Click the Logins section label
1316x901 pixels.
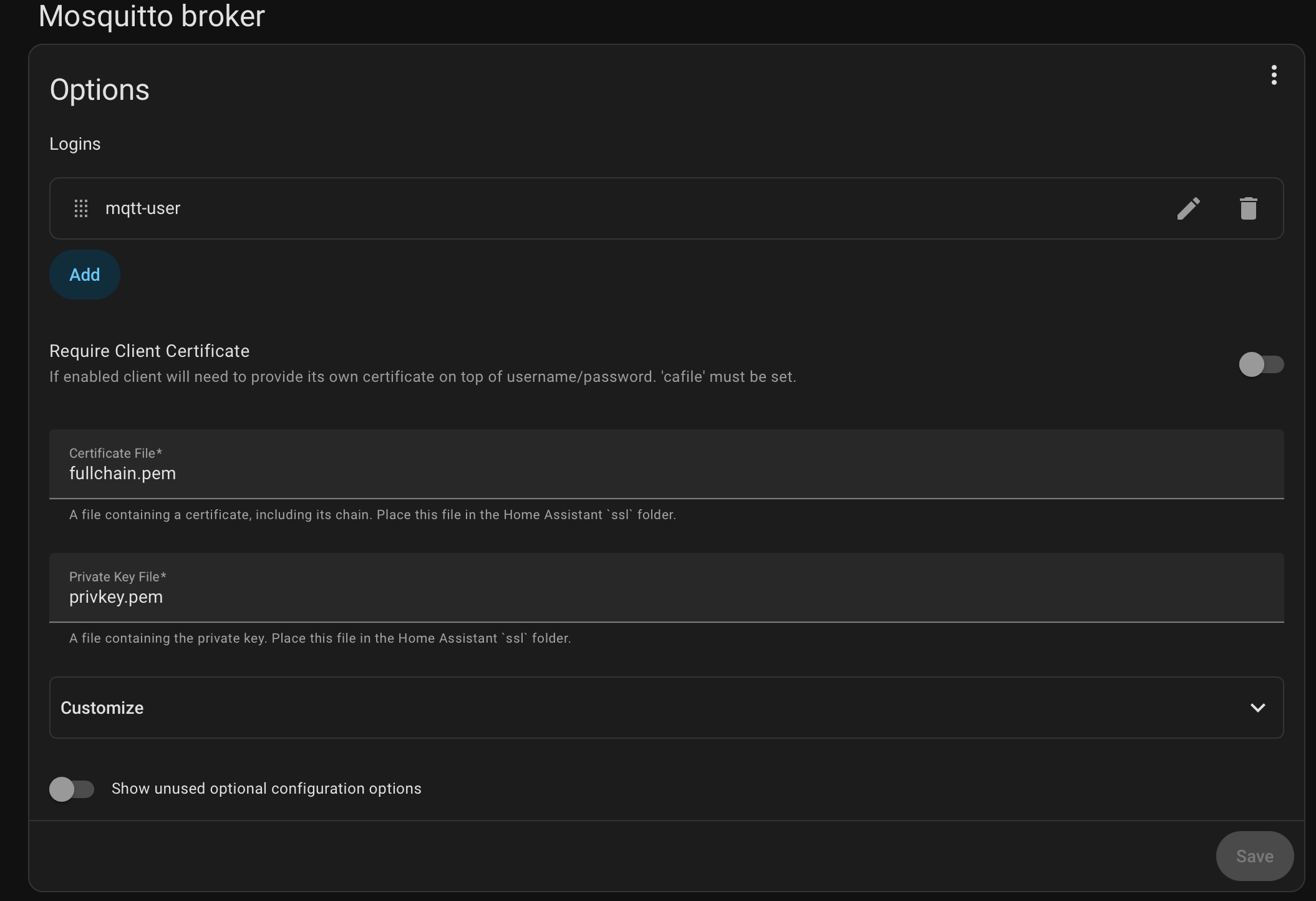click(x=75, y=144)
